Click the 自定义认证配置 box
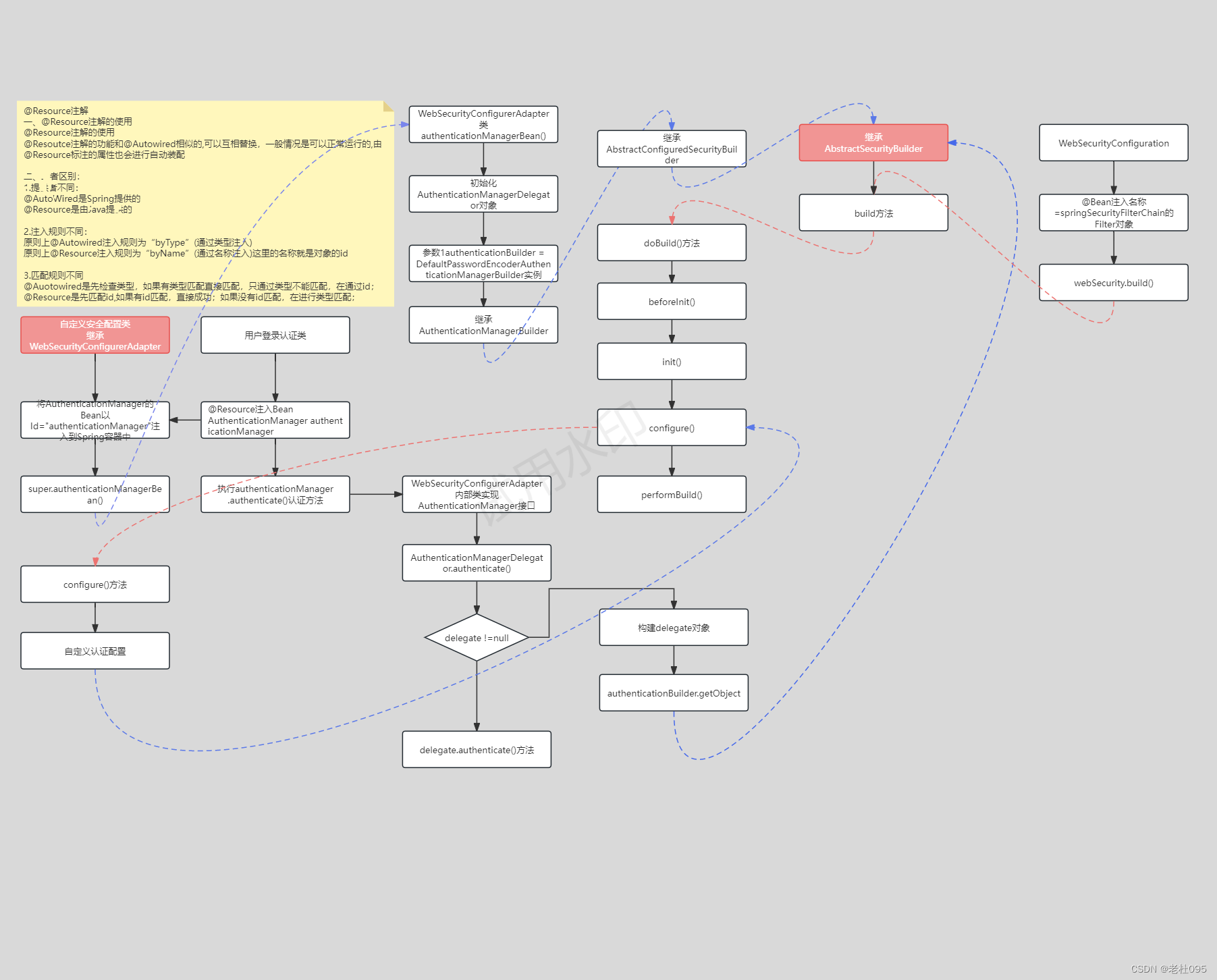 tap(95, 651)
